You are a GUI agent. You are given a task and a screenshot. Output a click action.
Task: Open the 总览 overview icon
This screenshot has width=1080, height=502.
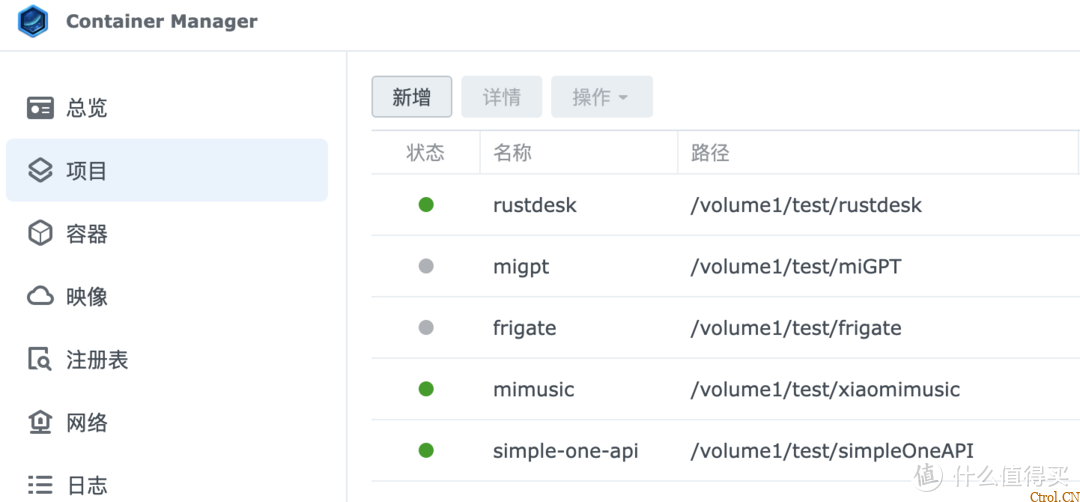40,108
